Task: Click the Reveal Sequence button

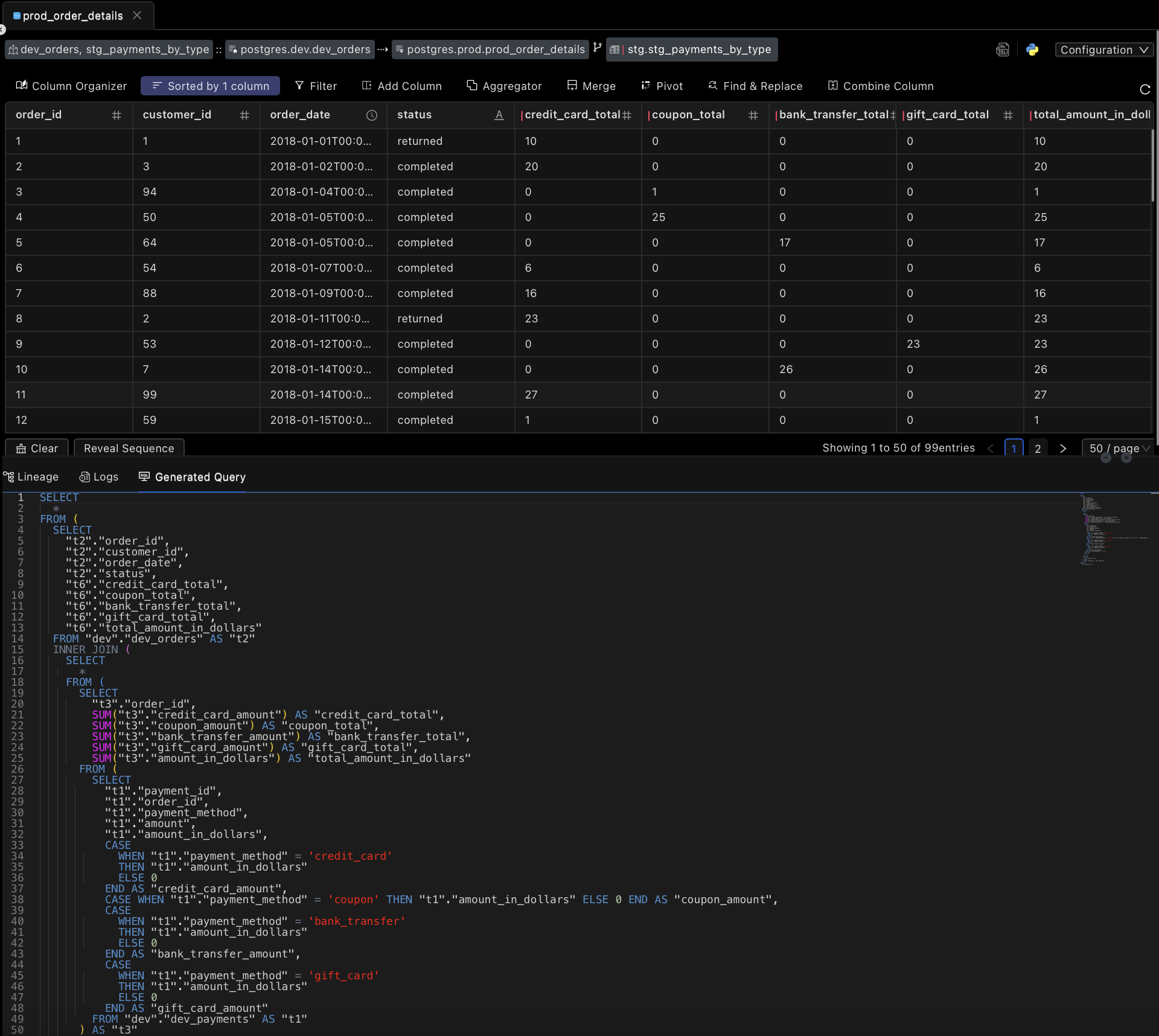Action: tap(129, 449)
